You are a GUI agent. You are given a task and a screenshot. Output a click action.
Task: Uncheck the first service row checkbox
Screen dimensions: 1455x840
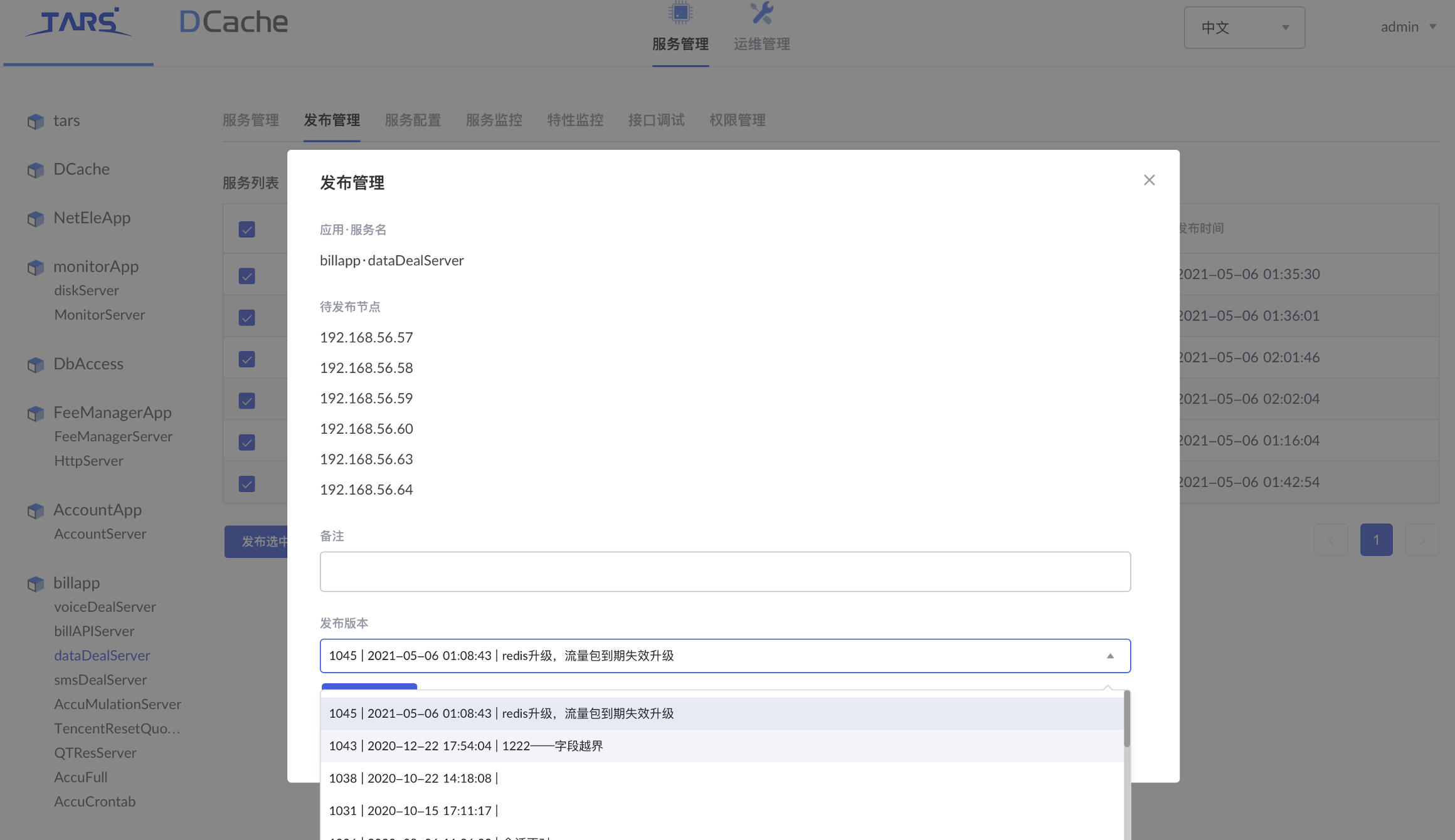[x=246, y=229]
